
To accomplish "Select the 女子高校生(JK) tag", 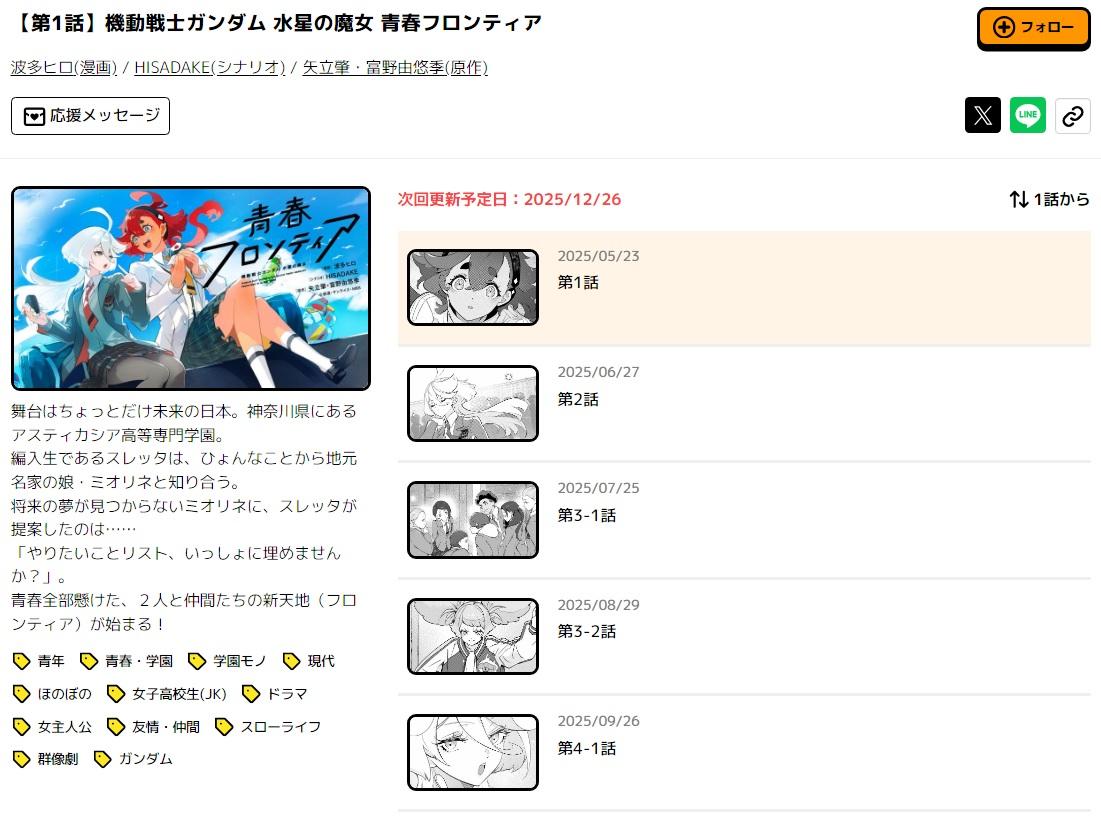I will click(166, 694).
